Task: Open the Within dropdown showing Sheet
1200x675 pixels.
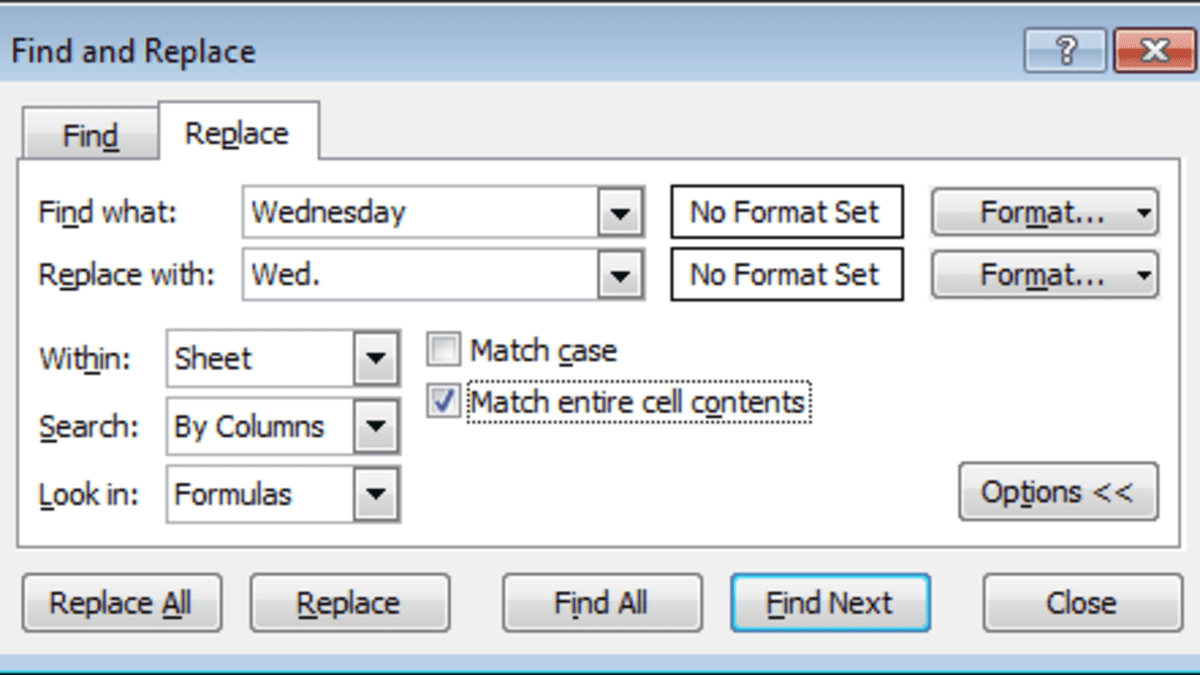Action: [376, 358]
